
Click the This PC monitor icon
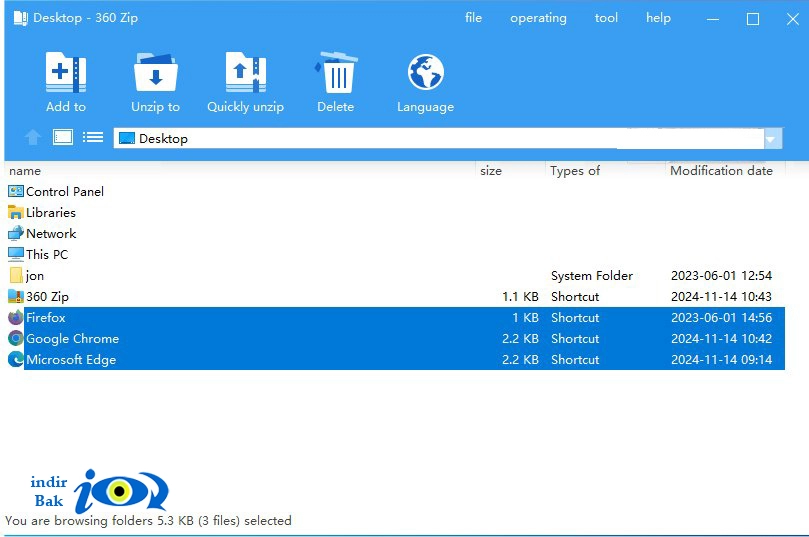pyautogui.click(x=16, y=254)
